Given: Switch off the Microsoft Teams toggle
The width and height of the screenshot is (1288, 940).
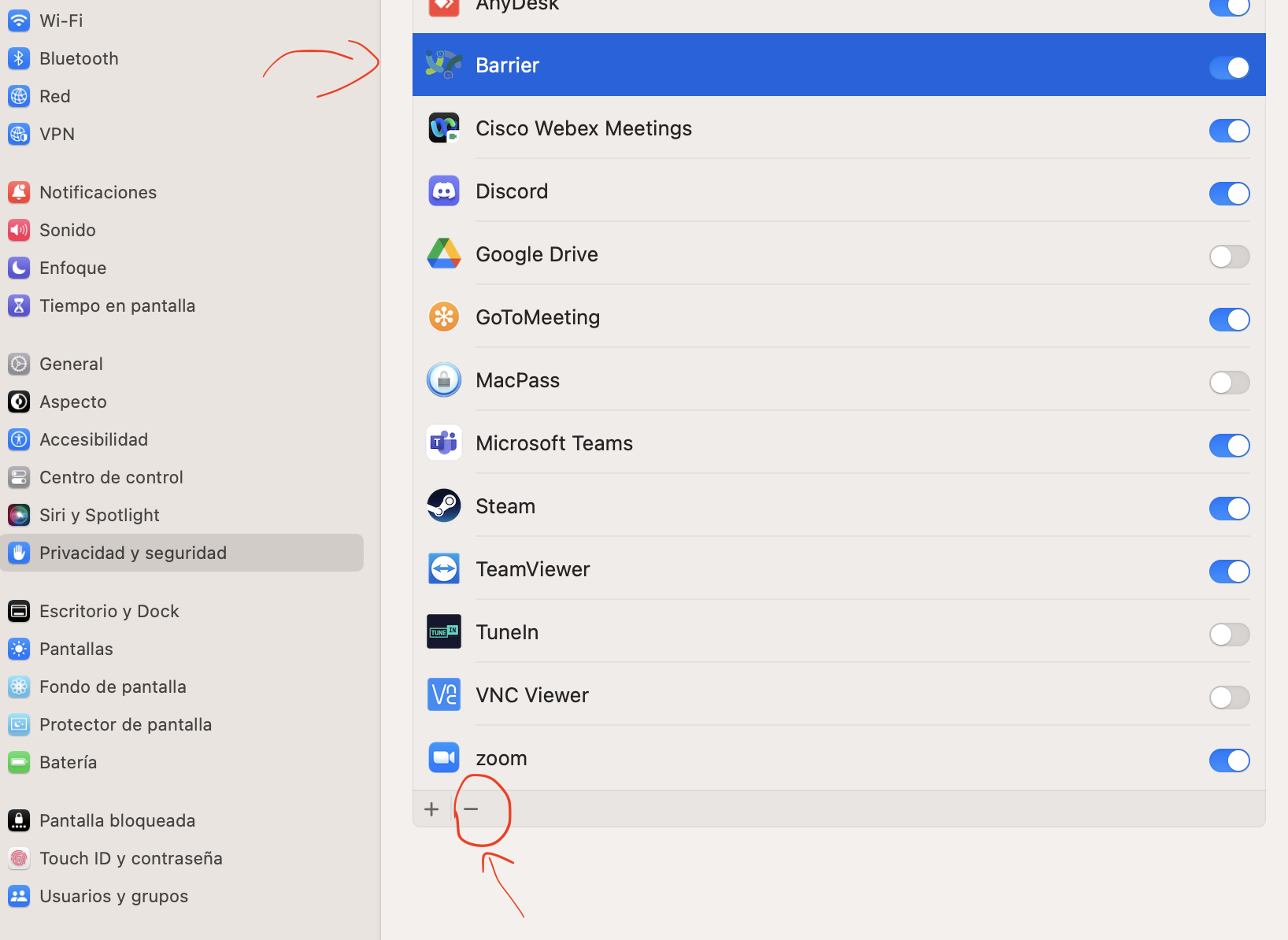Looking at the screenshot, I should pos(1230,446).
